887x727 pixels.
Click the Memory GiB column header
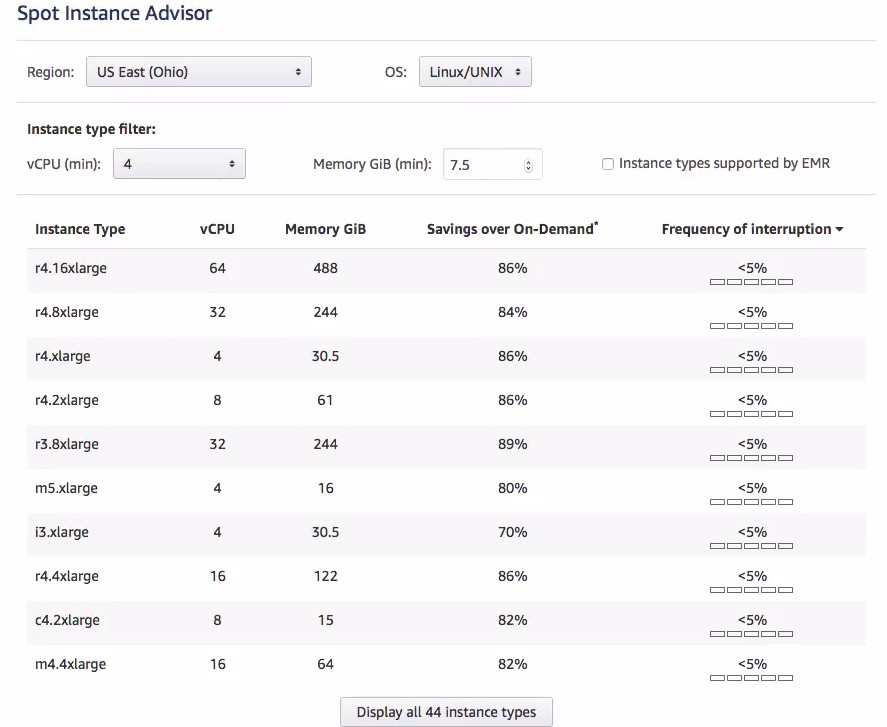(325, 229)
